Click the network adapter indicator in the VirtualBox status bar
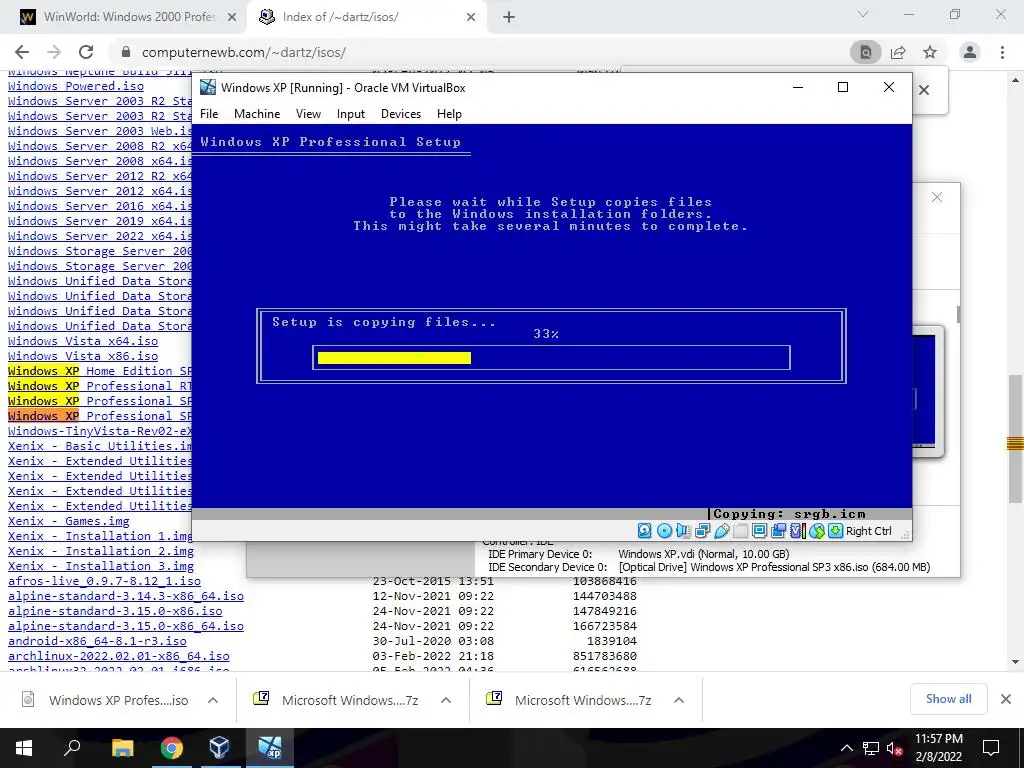Viewport: 1024px width, 768px height. [703, 531]
